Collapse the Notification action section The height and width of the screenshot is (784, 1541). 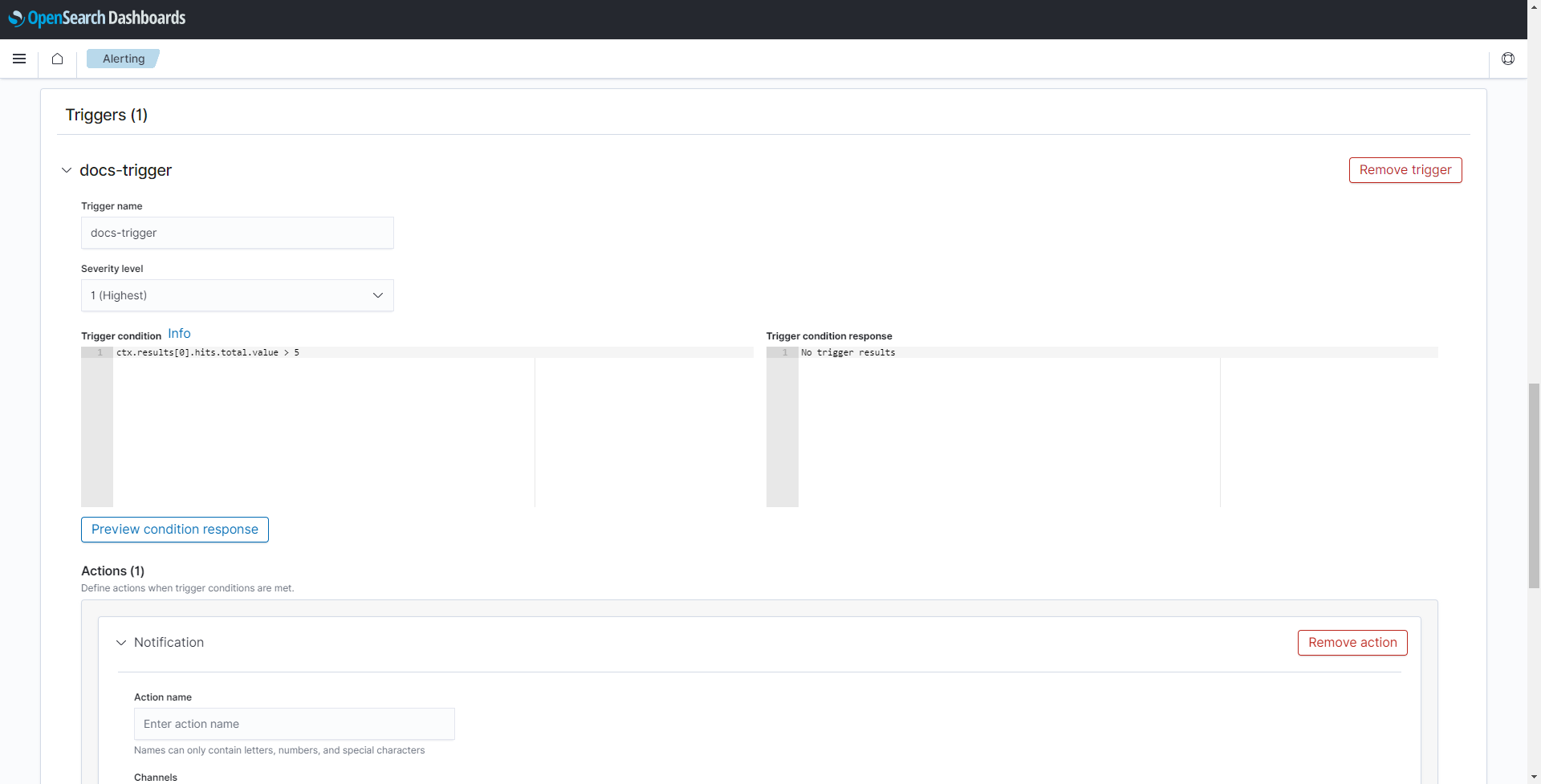click(x=121, y=643)
